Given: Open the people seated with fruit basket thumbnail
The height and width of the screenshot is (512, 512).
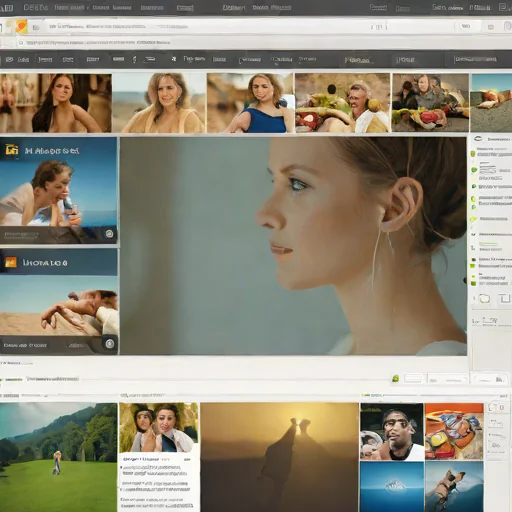Looking at the screenshot, I should click(x=430, y=103).
